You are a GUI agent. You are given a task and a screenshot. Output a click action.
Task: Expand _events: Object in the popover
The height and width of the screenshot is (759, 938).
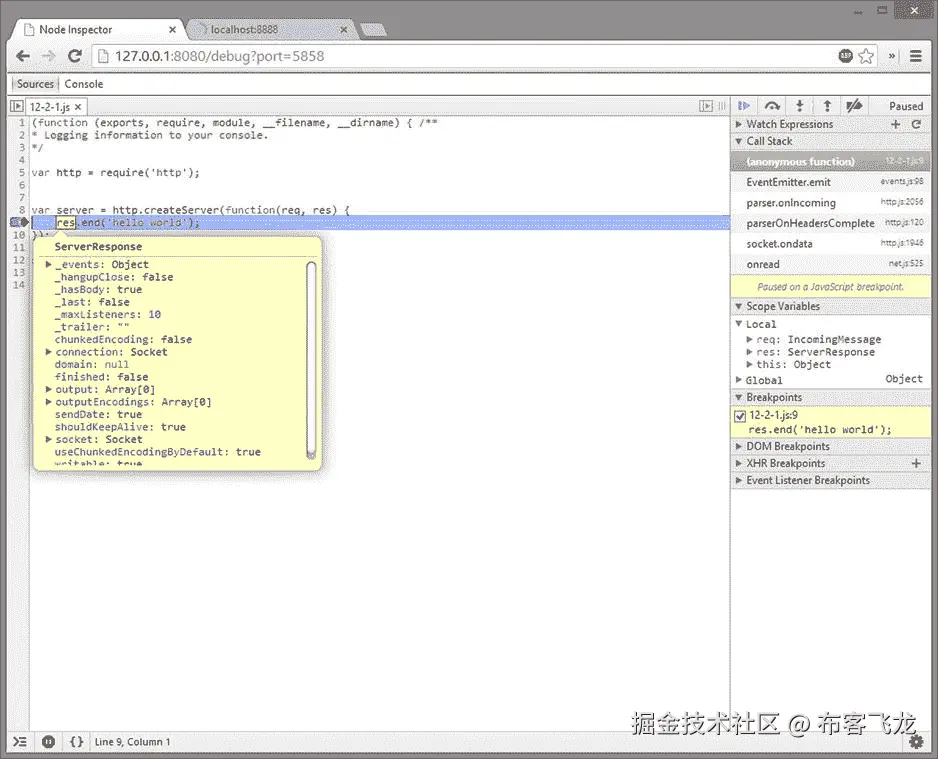point(48,264)
